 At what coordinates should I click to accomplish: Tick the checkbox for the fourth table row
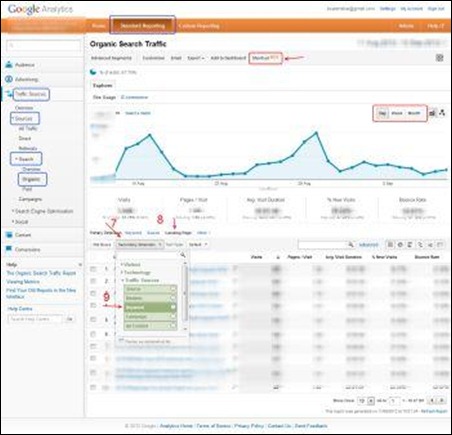pyautogui.click(x=93, y=306)
